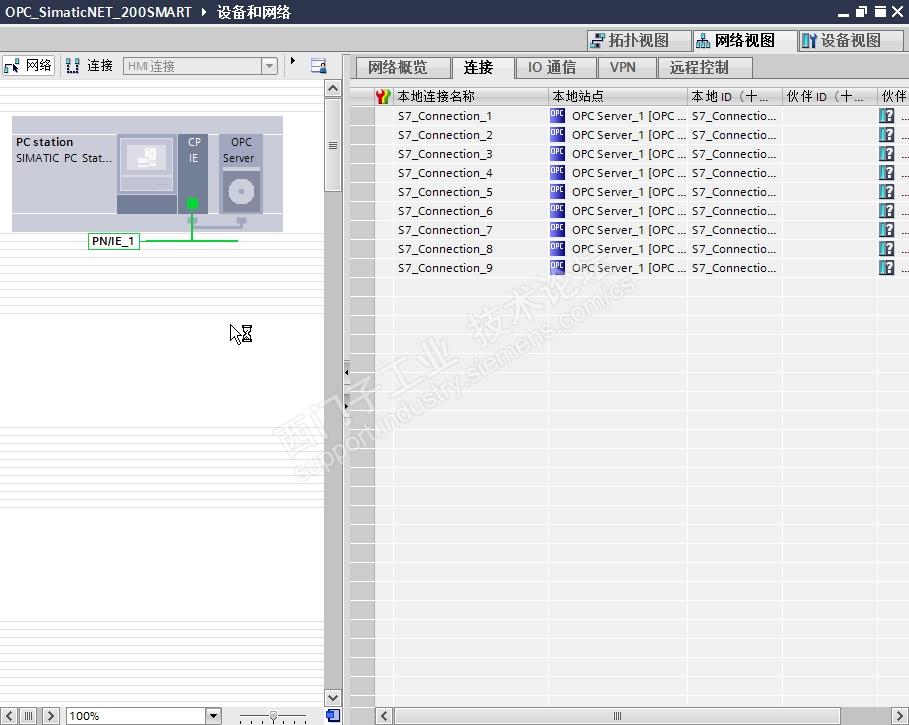Image resolution: width=909 pixels, height=725 pixels.
Task: Click unknown partner icon in S7_Connection_8 row
Action: coord(886,249)
